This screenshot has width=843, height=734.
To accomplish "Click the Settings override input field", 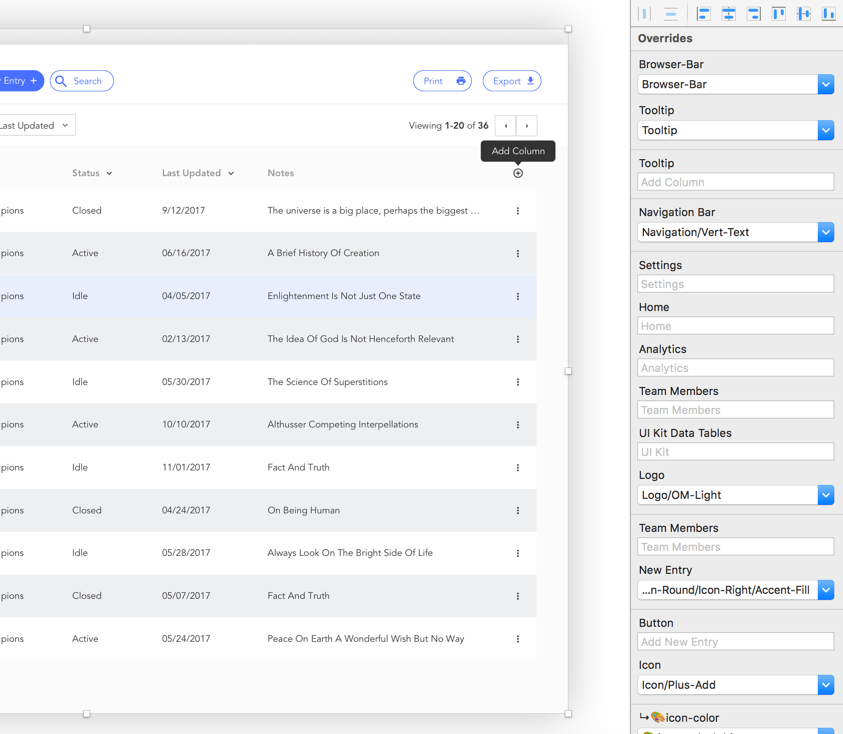I will [x=735, y=284].
